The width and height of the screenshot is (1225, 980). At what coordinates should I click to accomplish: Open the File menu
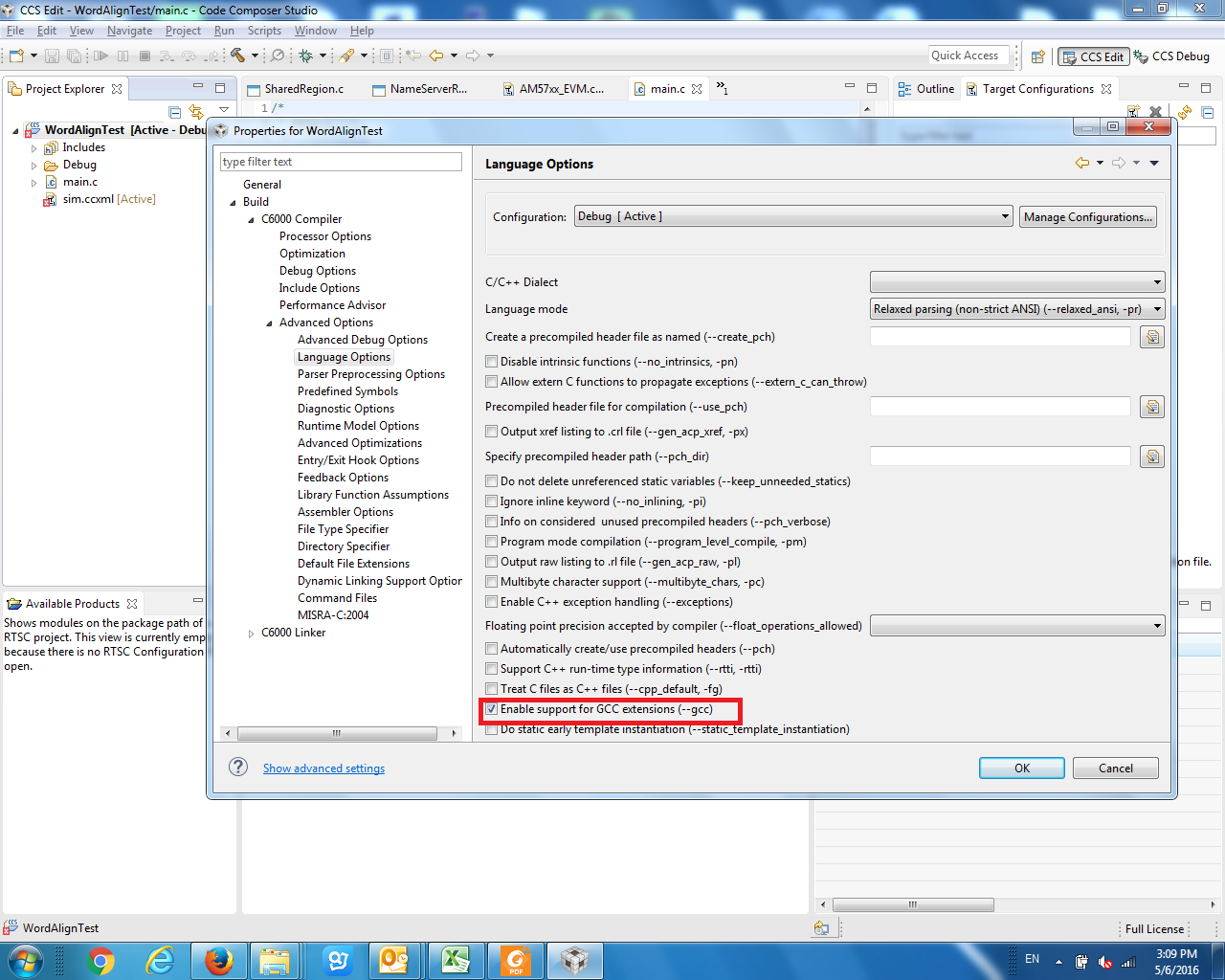15,31
